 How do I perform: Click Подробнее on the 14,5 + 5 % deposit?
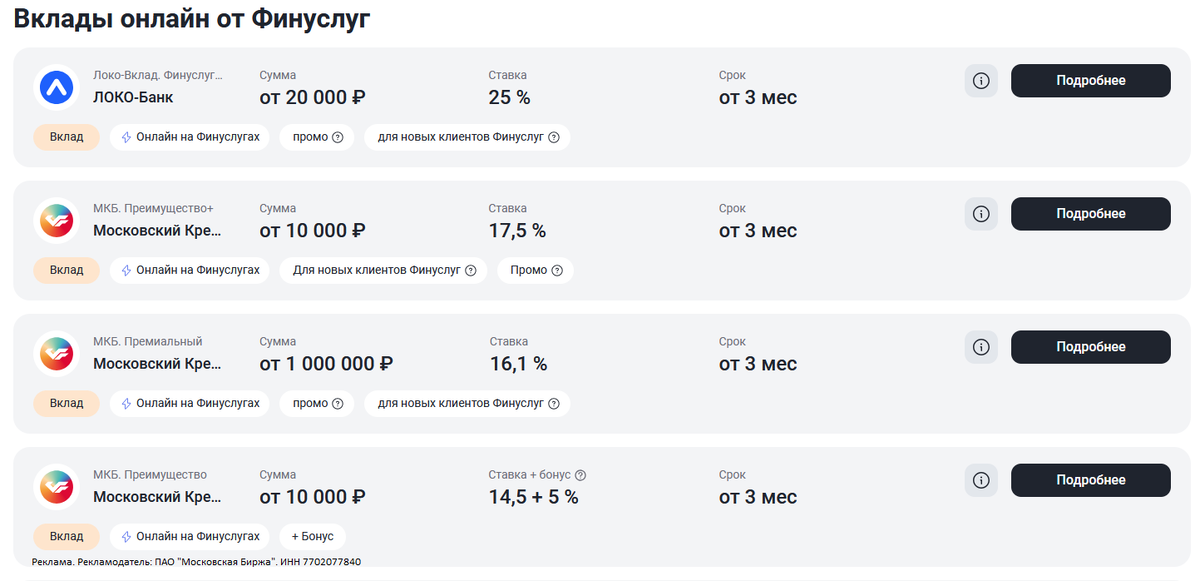pyautogui.click(x=1090, y=480)
